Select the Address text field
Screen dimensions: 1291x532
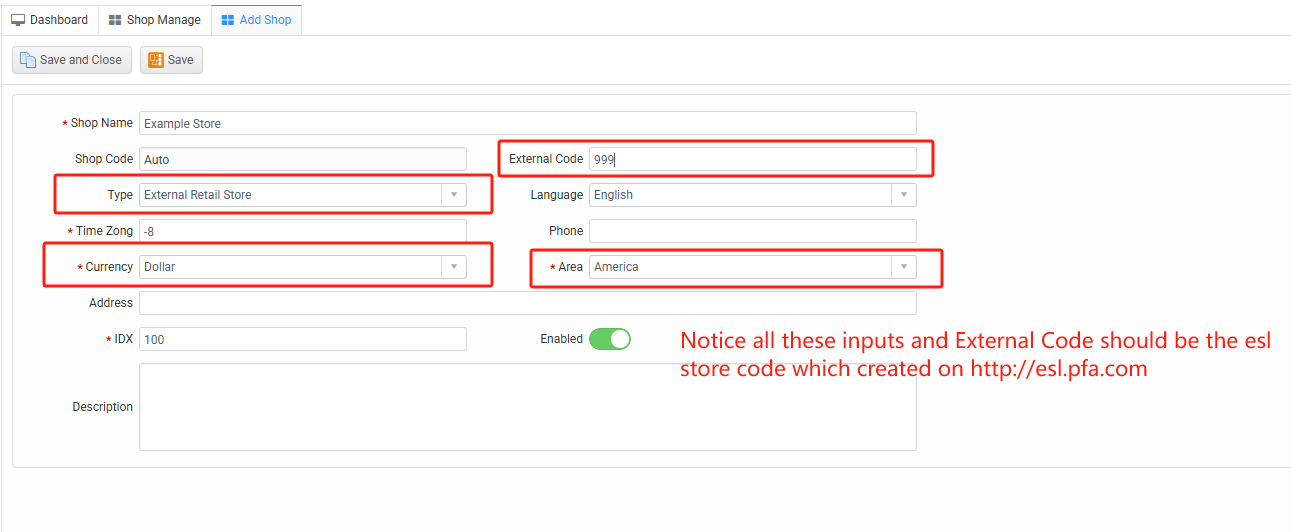[x=527, y=303]
